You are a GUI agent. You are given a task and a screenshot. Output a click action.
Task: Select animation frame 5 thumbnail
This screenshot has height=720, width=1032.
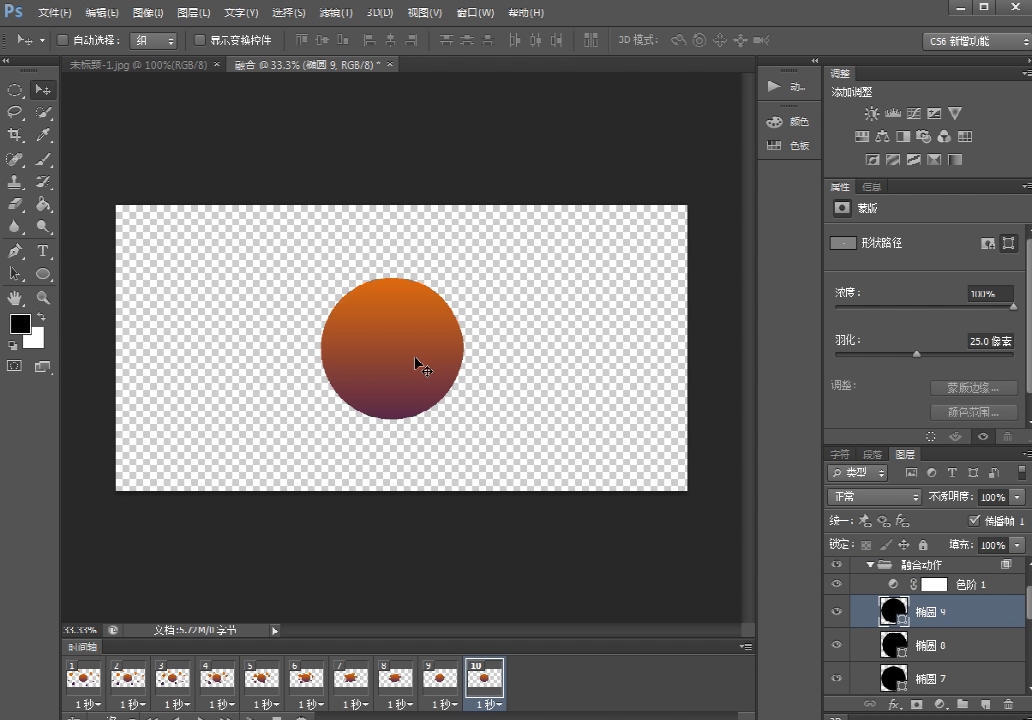pos(261,678)
